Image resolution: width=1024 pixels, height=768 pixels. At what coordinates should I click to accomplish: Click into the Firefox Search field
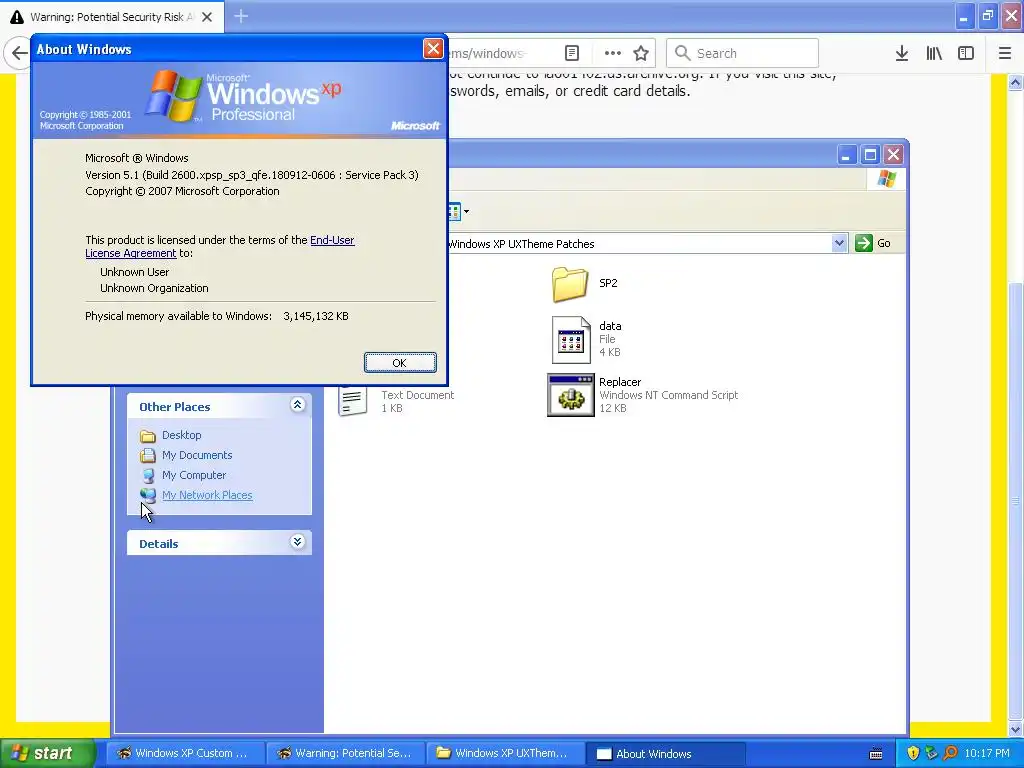(x=743, y=53)
